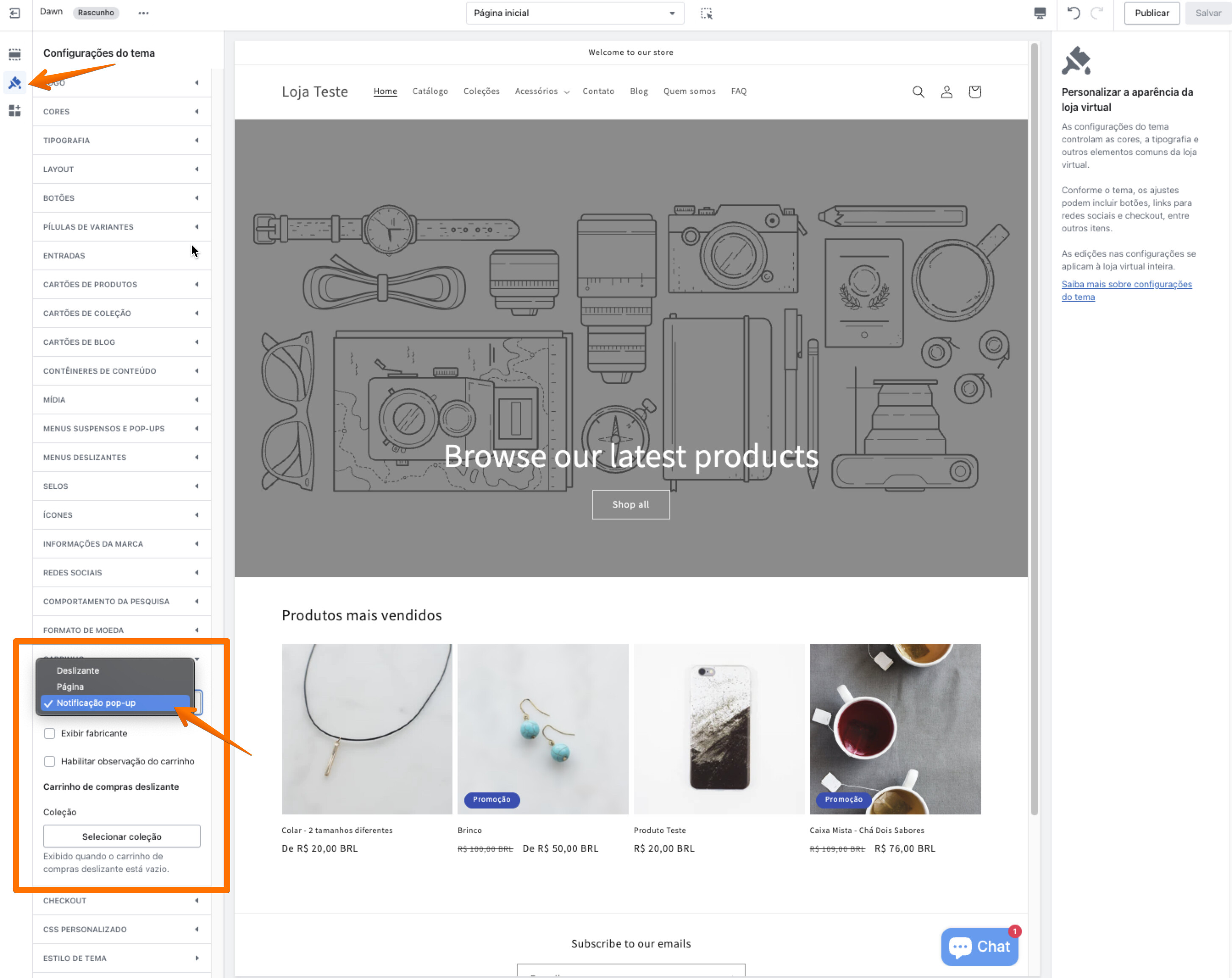Click the cart bag icon
Image resolution: width=1232 pixels, height=978 pixels.
[x=974, y=92]
